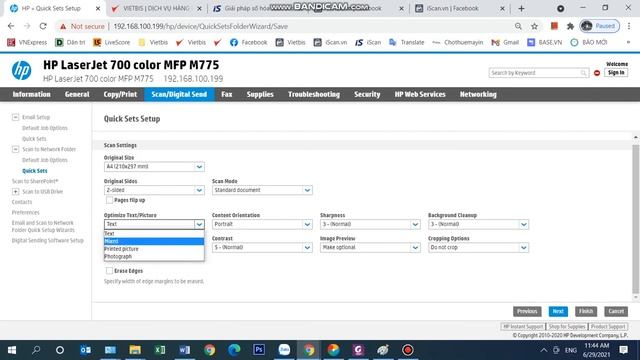Open Zalo from the taskbar
This screenshot has width=640, height=360.
(284, 350)
